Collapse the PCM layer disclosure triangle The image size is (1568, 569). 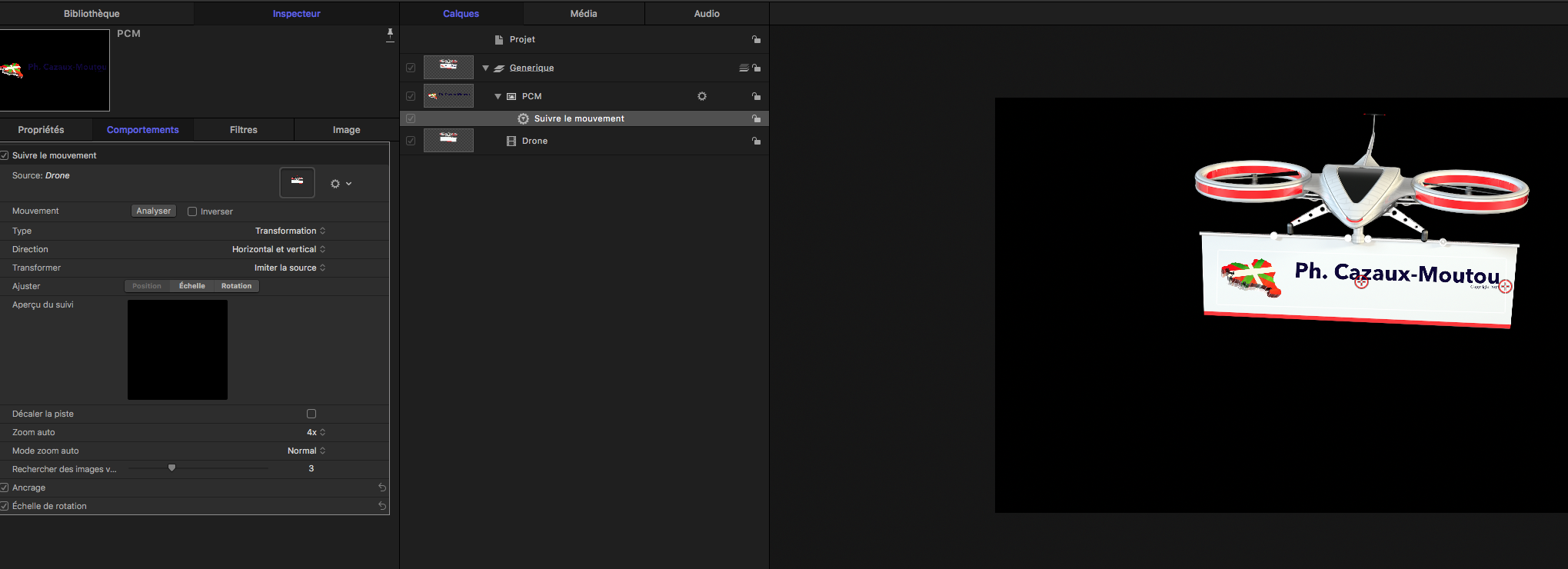tap(498, 96)
